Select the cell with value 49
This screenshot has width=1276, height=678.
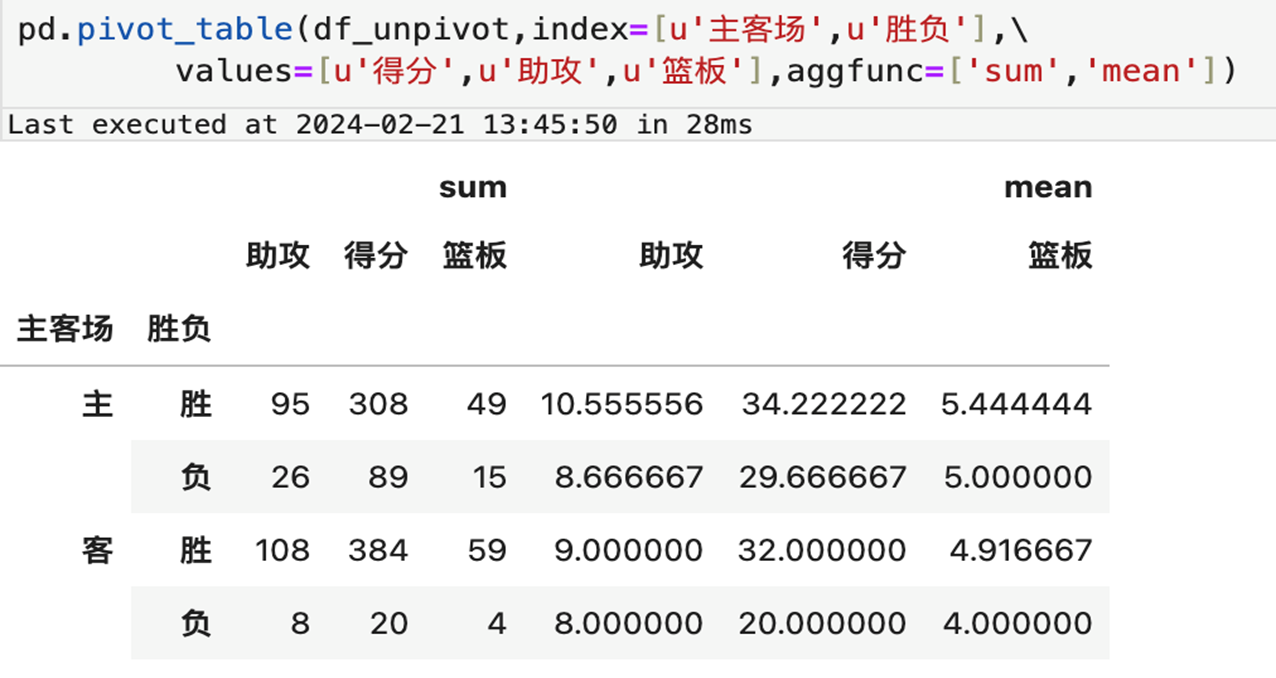click(487, 404)
